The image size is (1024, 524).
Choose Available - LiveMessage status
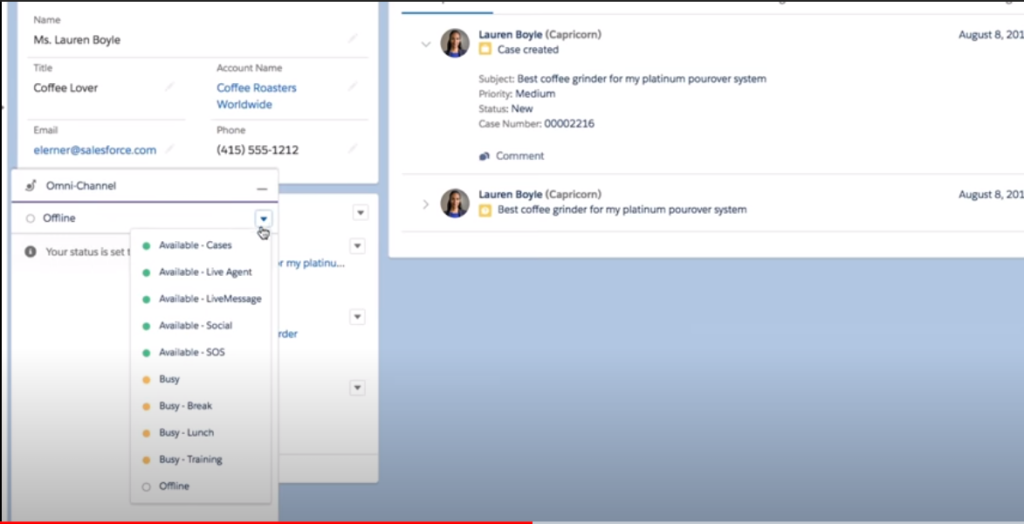pyautogui.click(x=209, y=299)
